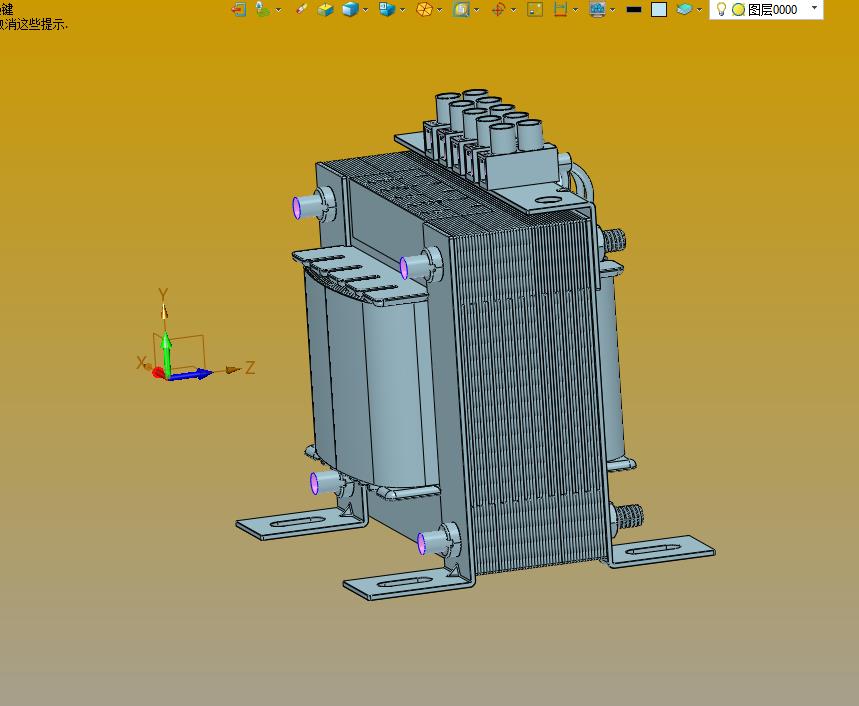Select the blue shaded cube icon
The width and height of the screenshot is (859, 706).
point(350,9)
